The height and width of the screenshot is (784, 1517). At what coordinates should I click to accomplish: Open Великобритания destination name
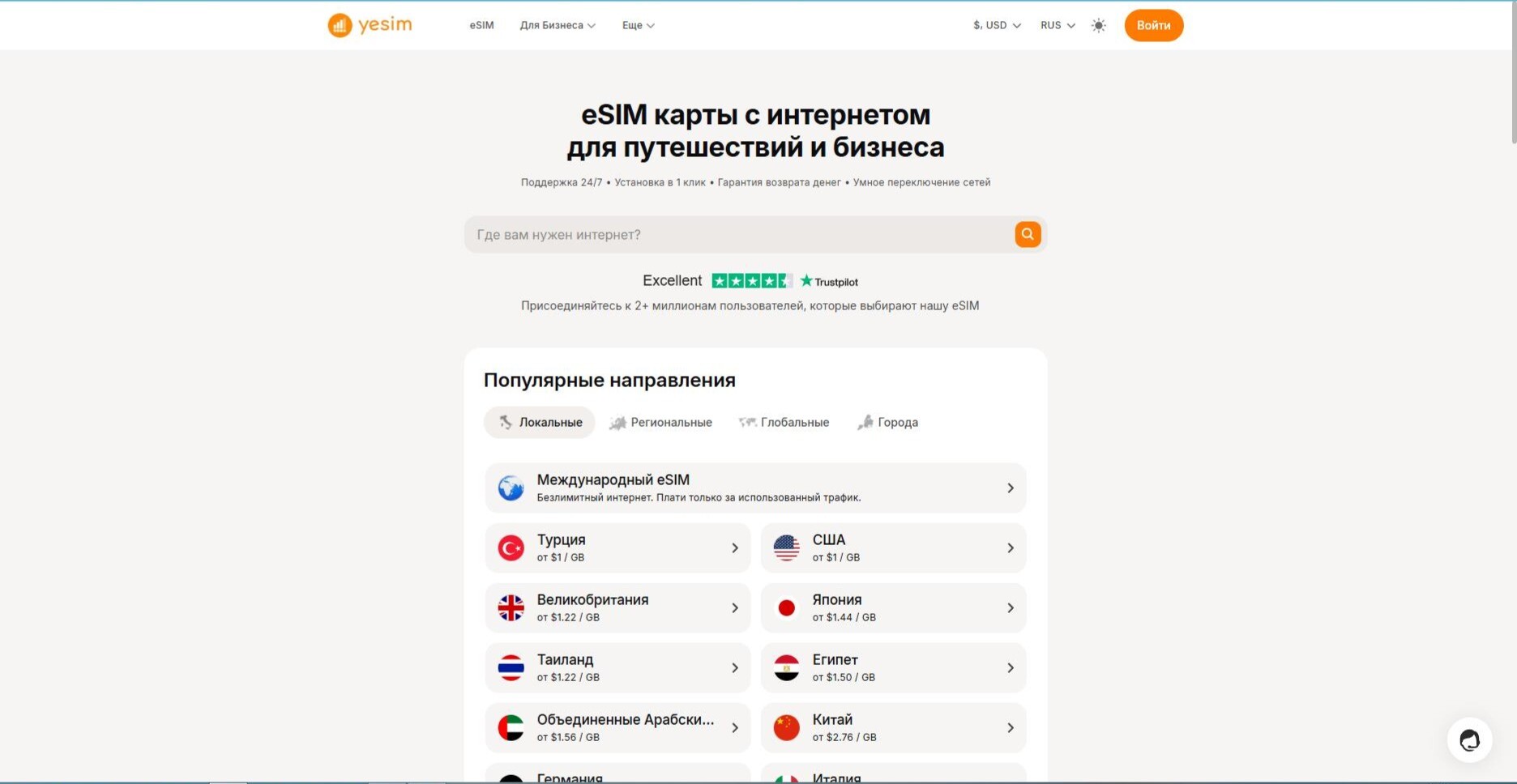[x=592, y=599]
